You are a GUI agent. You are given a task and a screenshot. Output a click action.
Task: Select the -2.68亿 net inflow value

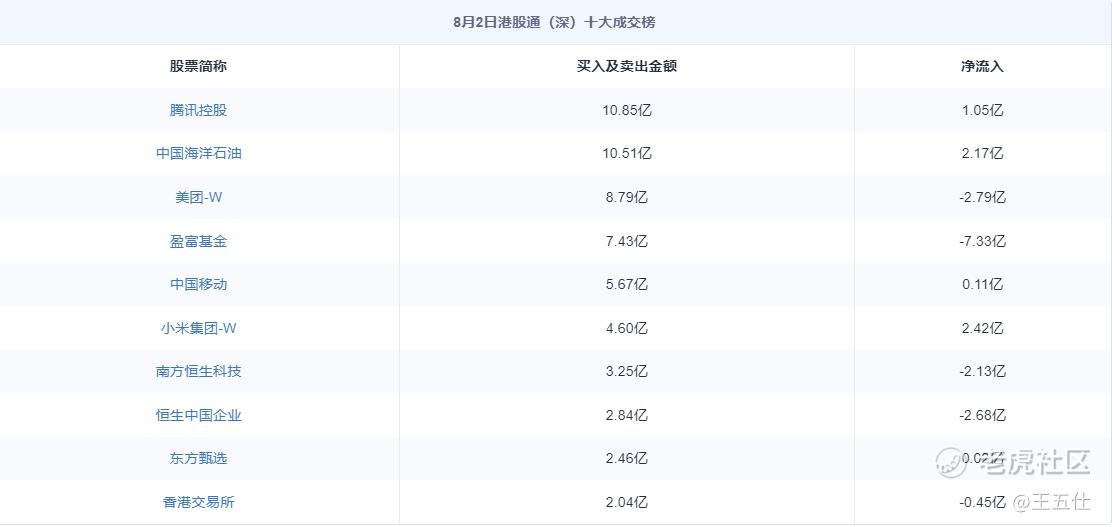click(982, 416)
